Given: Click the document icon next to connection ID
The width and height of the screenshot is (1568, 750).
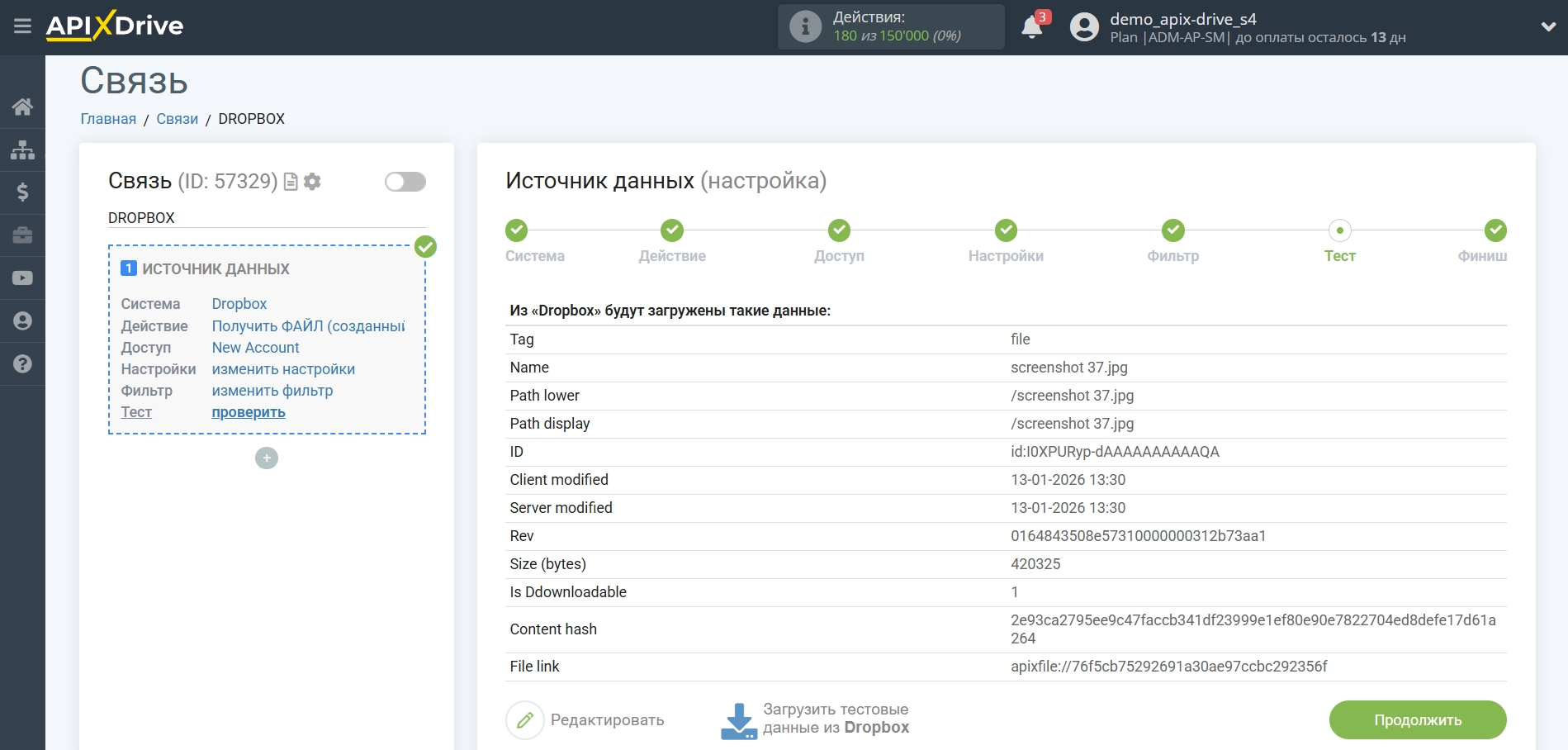Looking at the screenshot, I should tap(292, 182).
